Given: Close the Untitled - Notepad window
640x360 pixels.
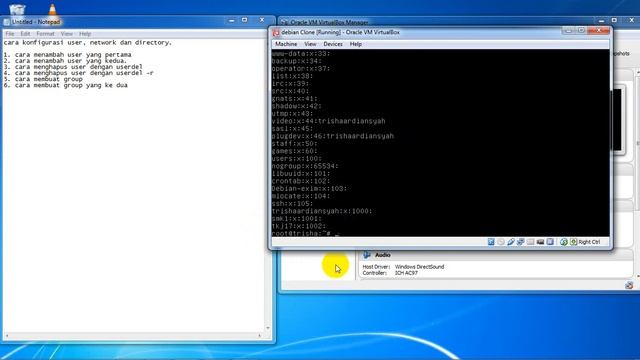Looking at the screenshot, I should click(x=262, y=20).
